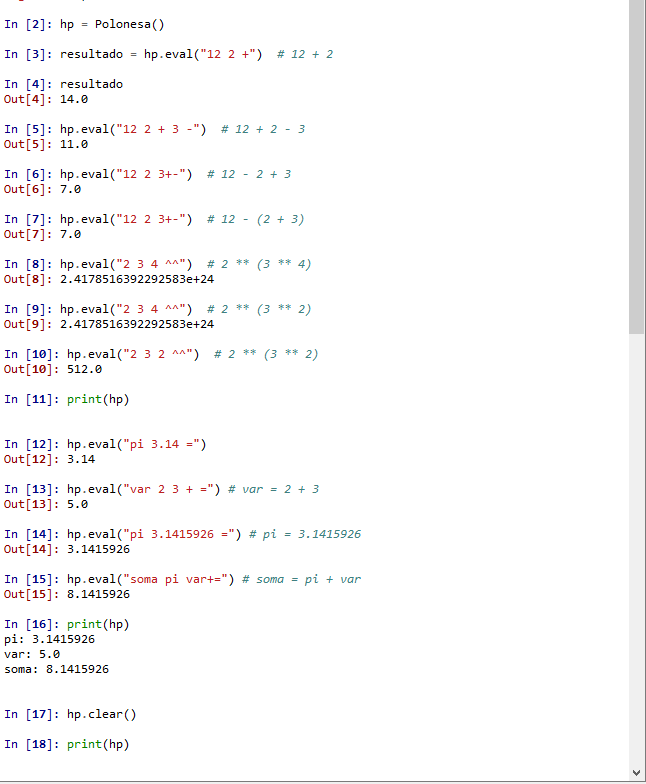Click the vertical scrollbar thumb

pos(636,166)
